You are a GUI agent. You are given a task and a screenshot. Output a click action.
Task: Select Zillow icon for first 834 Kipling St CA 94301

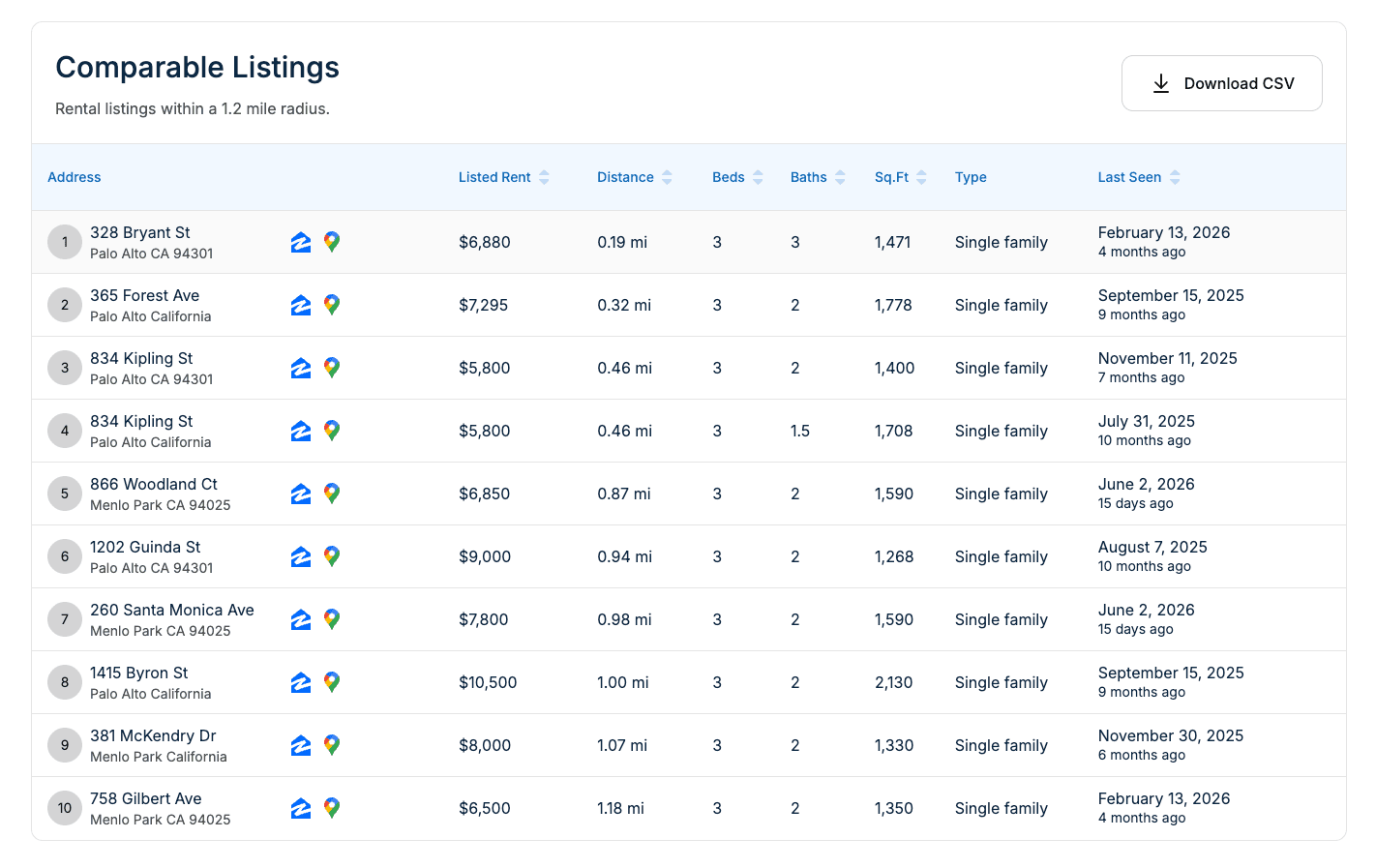[x=301, y=368]
